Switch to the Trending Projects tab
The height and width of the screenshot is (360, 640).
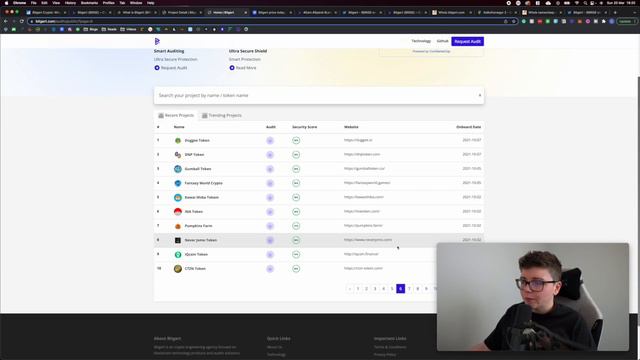222,116
